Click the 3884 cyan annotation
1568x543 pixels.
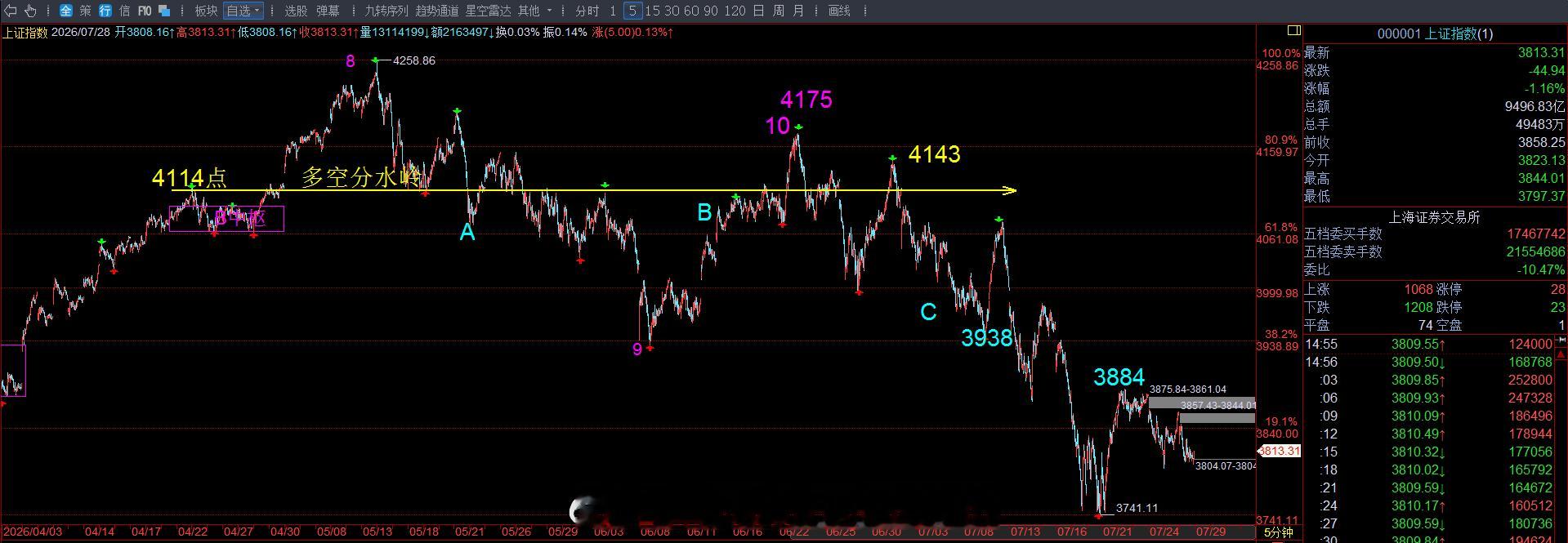[x=1119, y=377]
